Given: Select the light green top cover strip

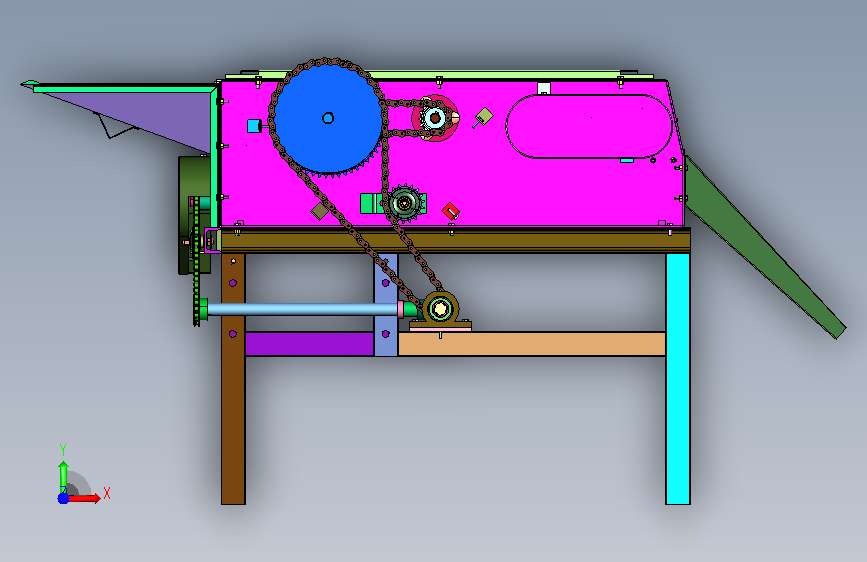Looking at the screenshot, I should coord(439,75).
